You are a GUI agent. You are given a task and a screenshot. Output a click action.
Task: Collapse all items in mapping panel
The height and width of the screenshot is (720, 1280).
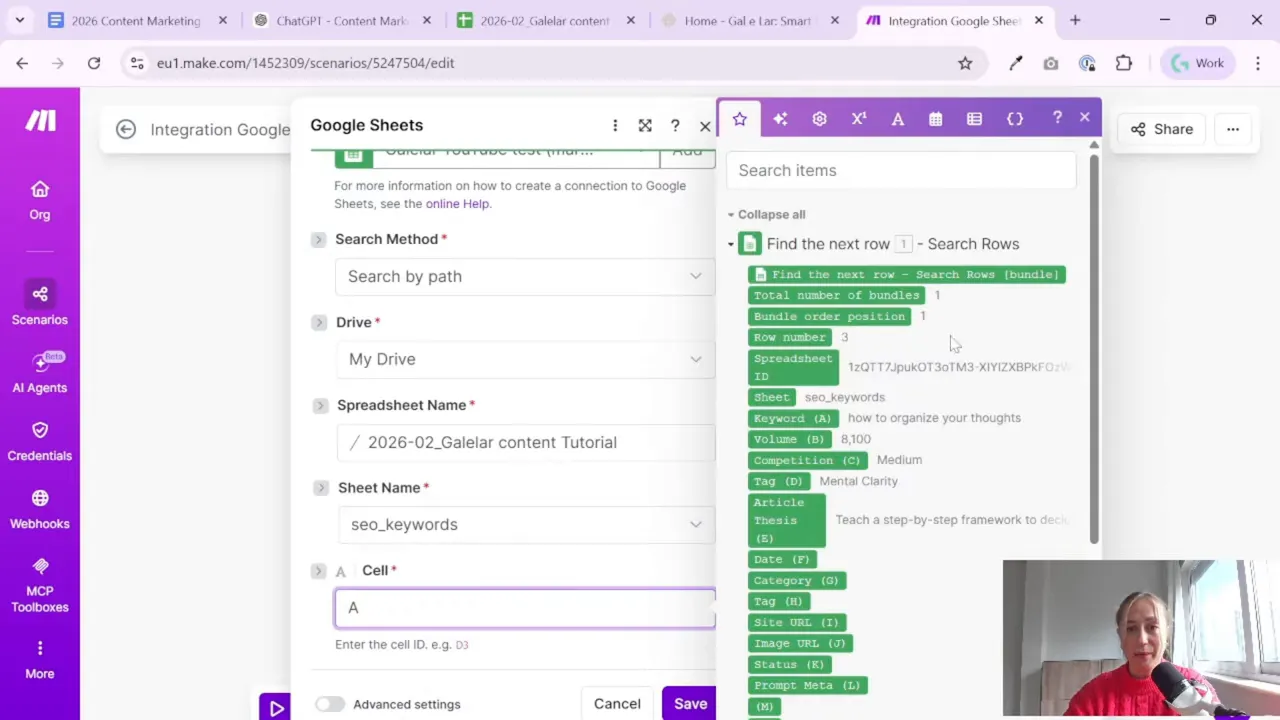click(x=766, y=214)
